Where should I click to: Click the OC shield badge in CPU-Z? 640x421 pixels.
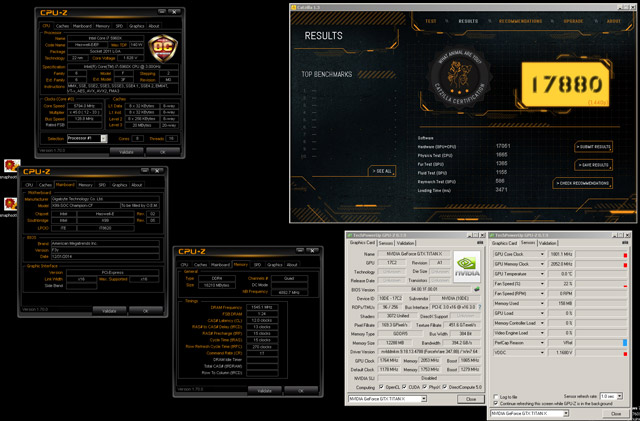pyautogui.click(x=163, y=49)
